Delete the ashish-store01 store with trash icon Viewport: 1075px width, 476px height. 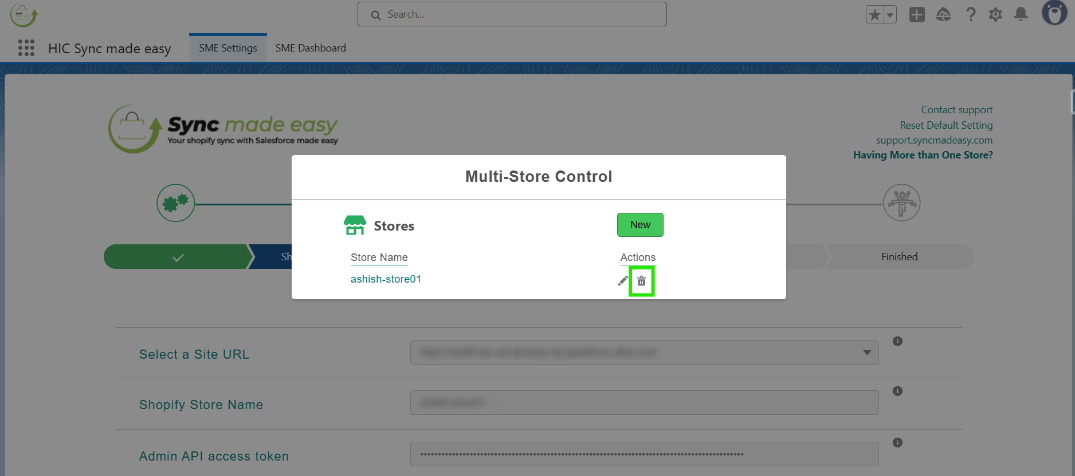click(642, 281)
